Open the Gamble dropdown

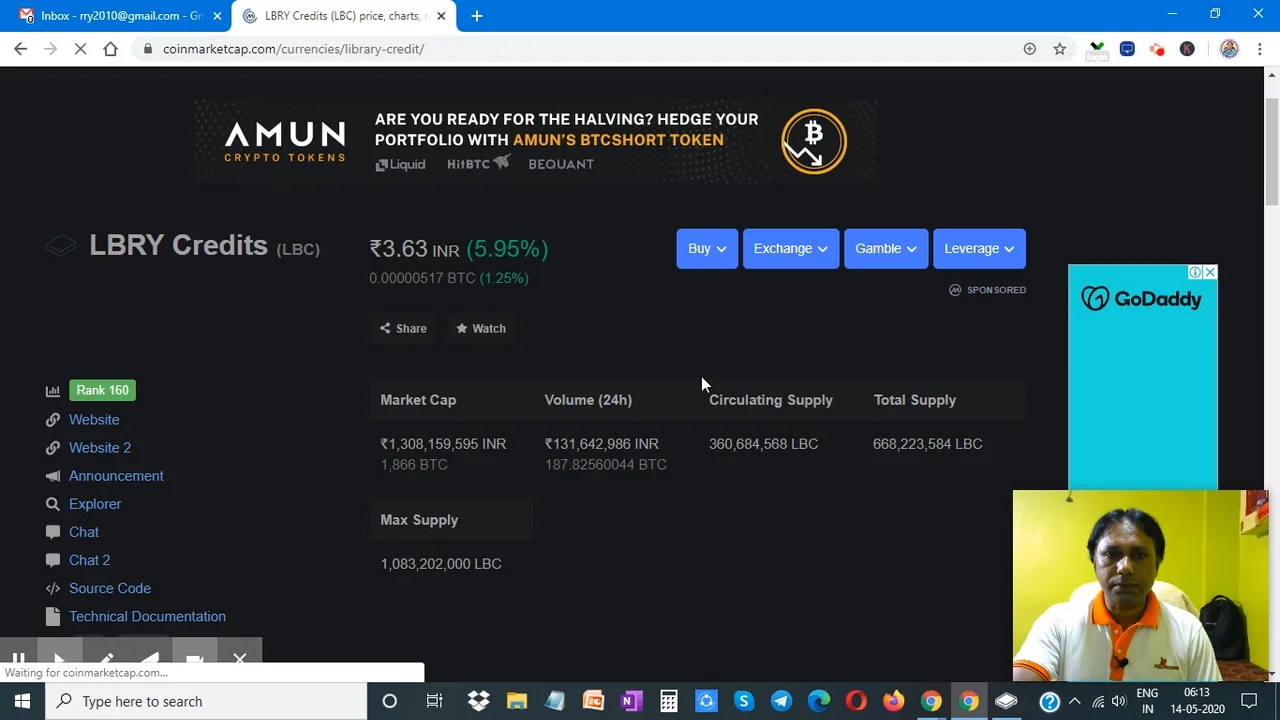[885, 248]
